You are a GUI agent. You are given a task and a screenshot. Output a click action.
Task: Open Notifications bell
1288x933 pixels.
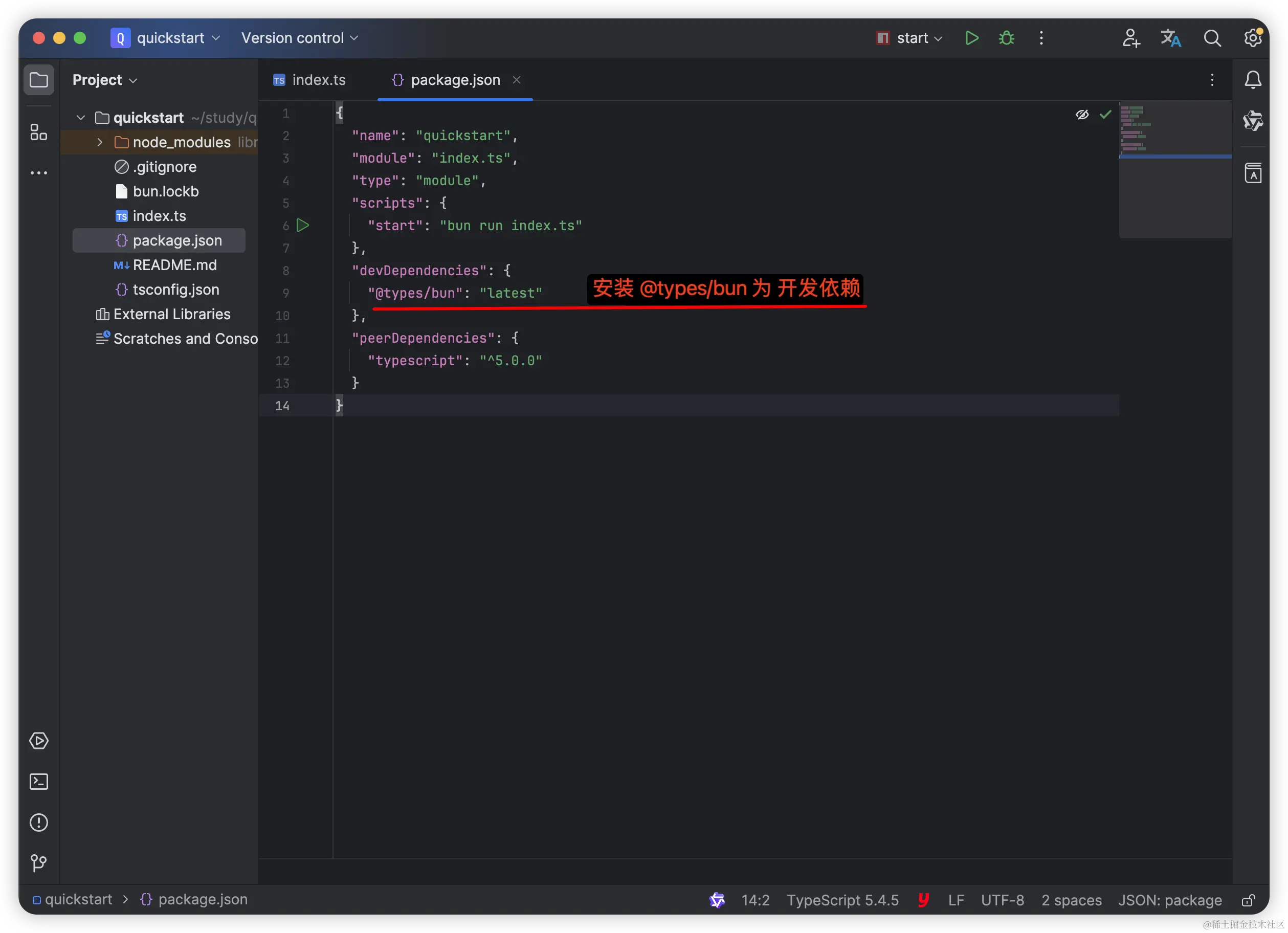tap(1253, 80)
